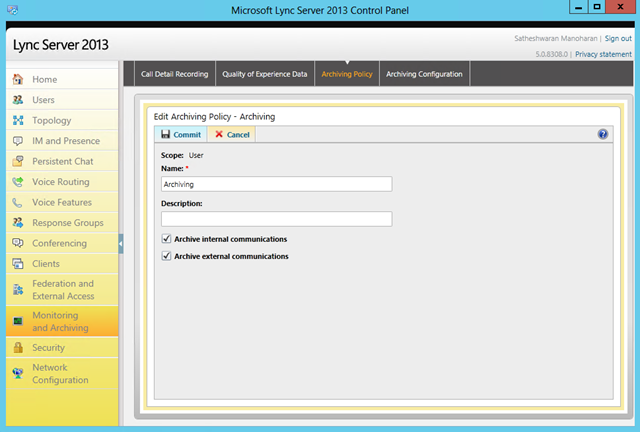Open Conferencing section
This screenshot has height=432, width=640.
pyautogui.click(x=62, y=243)
